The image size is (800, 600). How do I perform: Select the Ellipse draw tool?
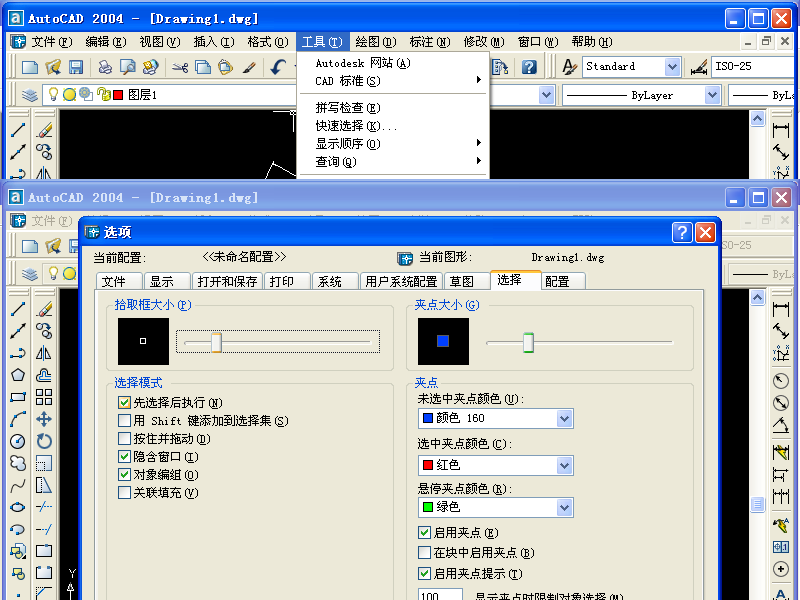[18, 507]
